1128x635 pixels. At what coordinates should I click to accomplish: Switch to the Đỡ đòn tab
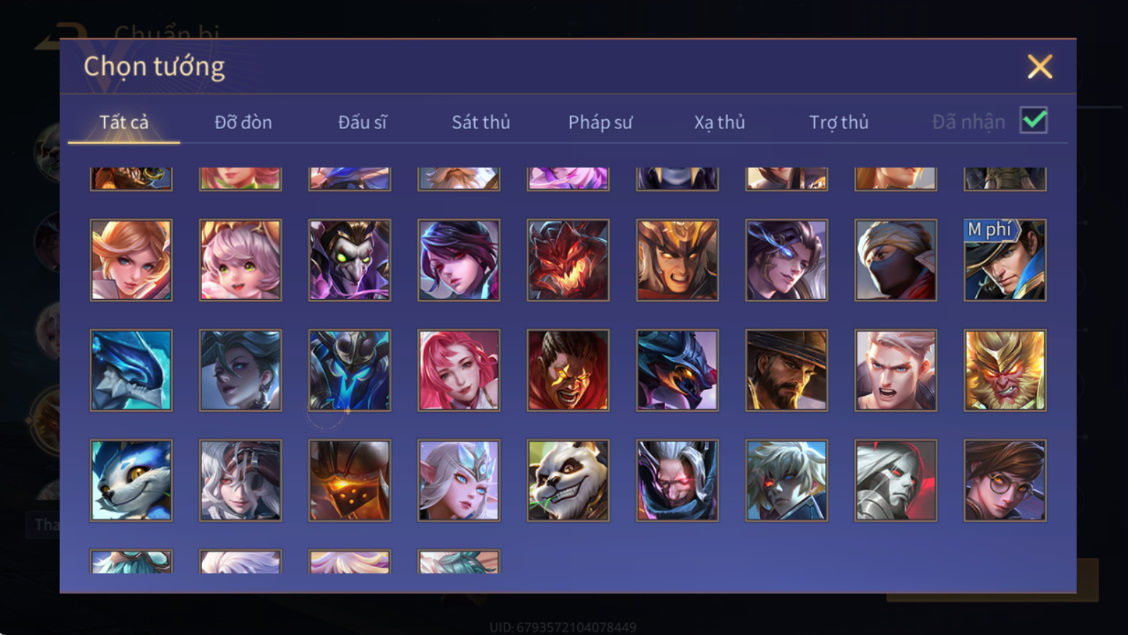point(243,122)
